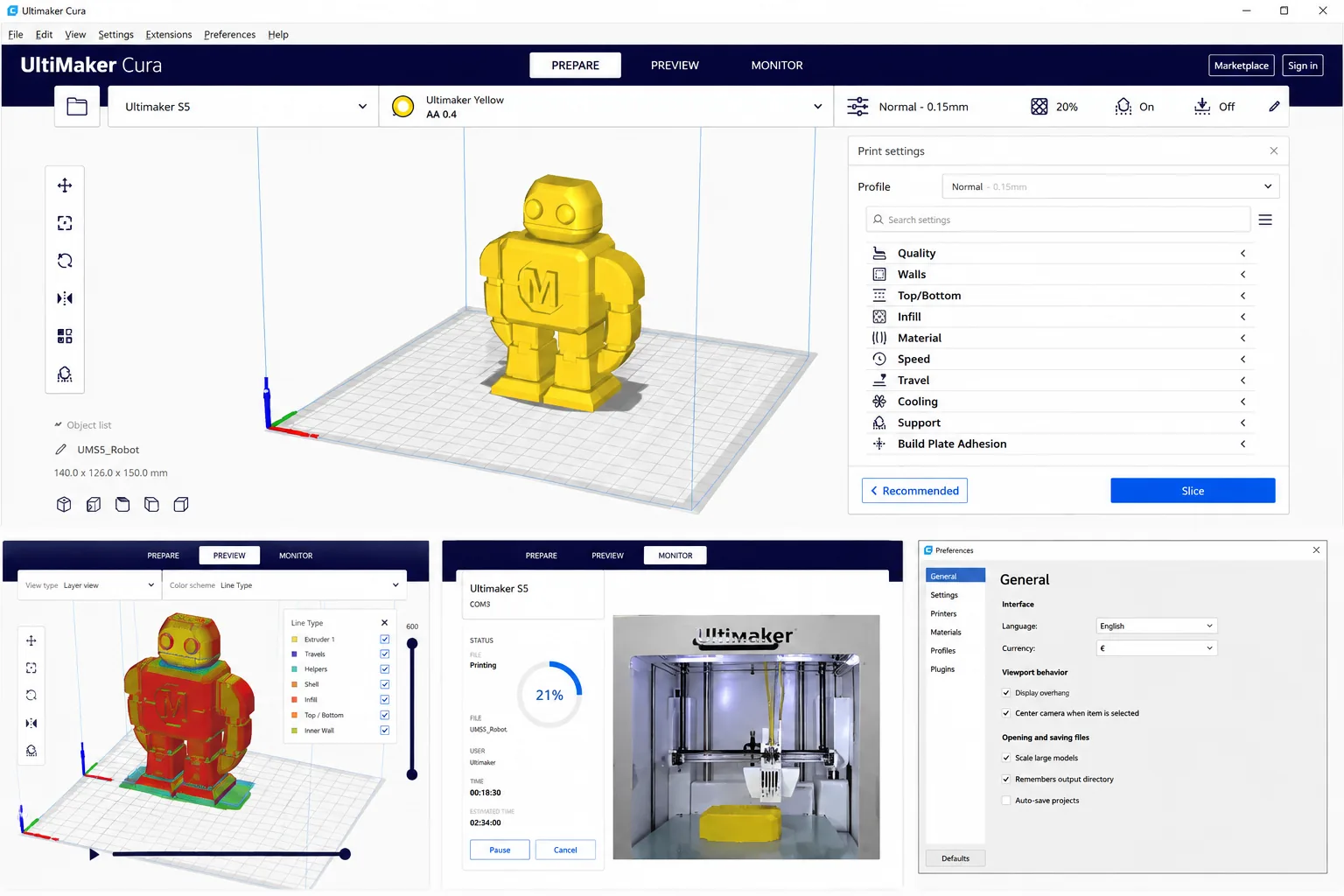The image size is (1344, 896).
Task: Open the settings visibility hamburger menu
Action: pos(1265,220)
